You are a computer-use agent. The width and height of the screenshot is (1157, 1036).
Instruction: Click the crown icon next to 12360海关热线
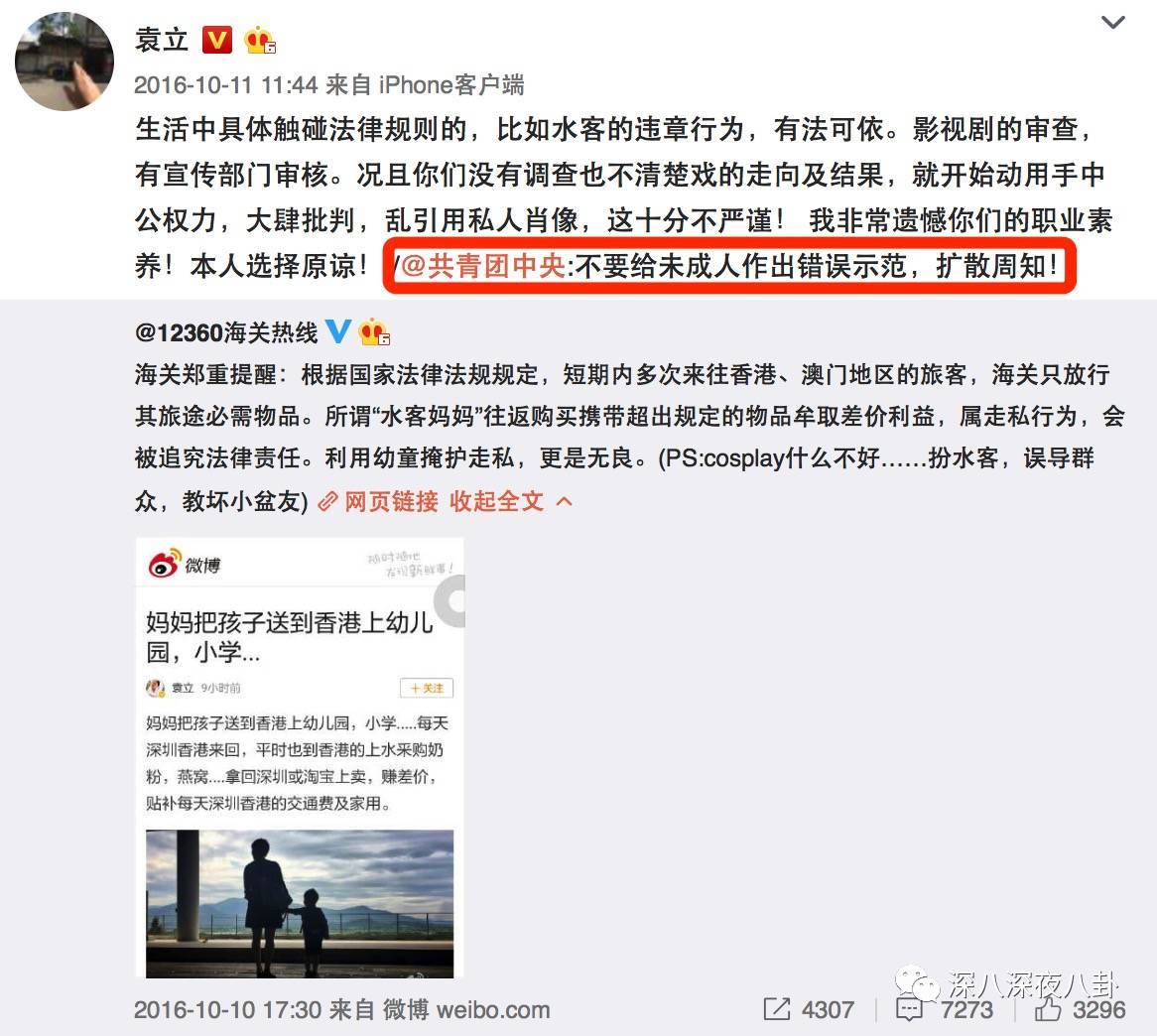click(x=373, y=332)
